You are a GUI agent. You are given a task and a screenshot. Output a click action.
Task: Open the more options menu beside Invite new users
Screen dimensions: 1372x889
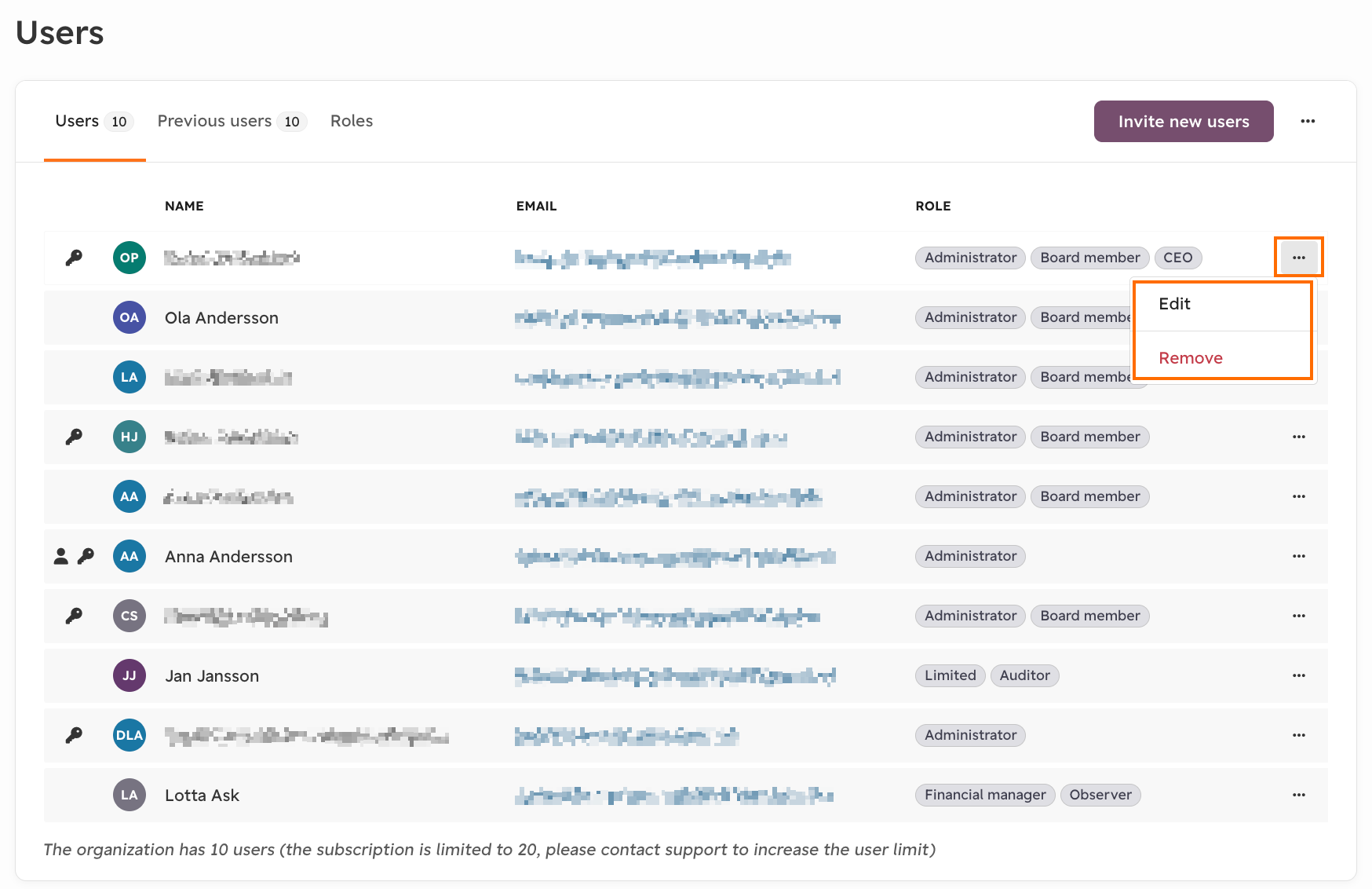1308,121
